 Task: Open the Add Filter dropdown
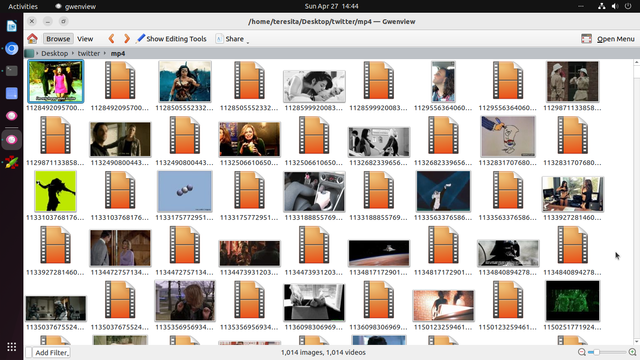click(x=51, y=352)
